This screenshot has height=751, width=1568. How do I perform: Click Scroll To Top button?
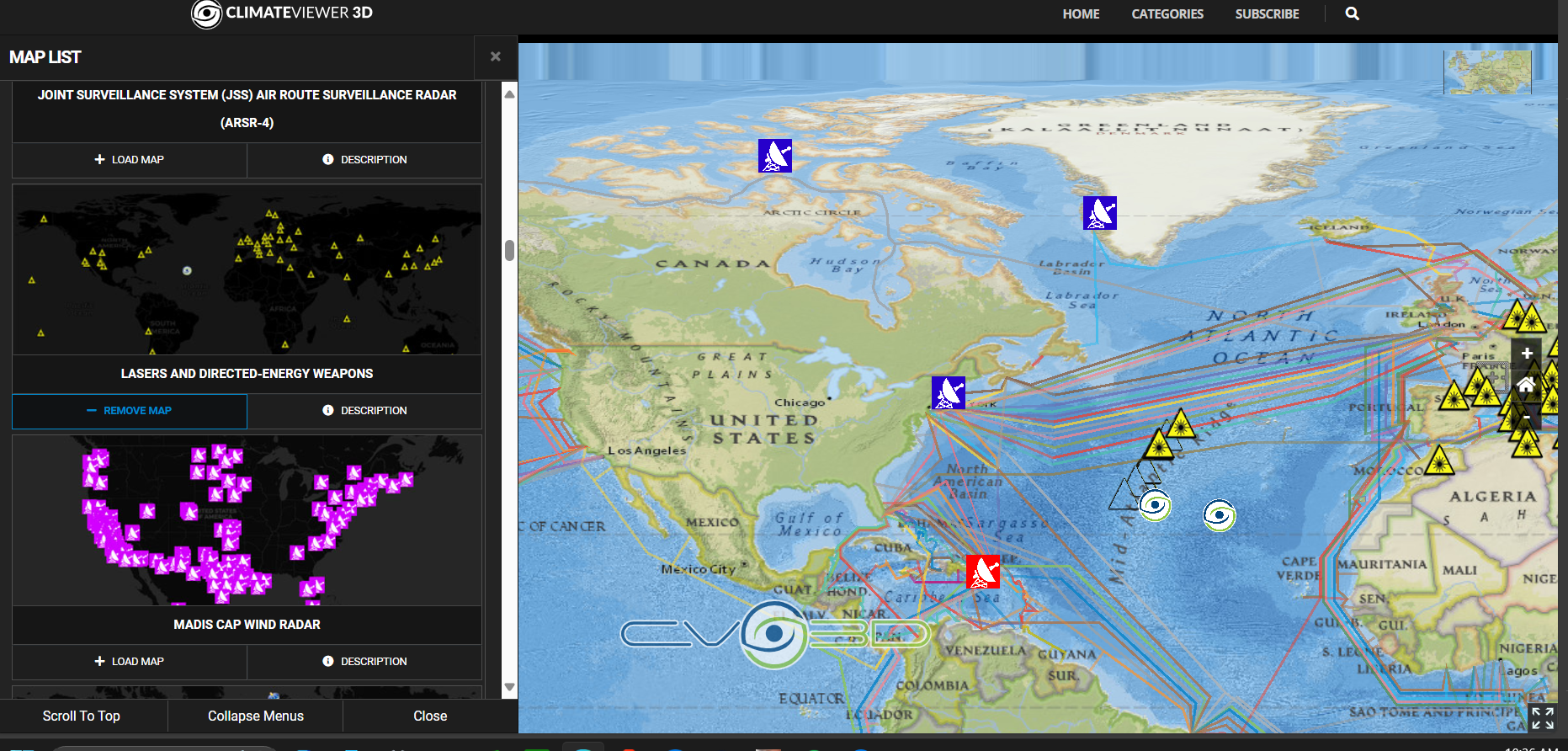82,716
